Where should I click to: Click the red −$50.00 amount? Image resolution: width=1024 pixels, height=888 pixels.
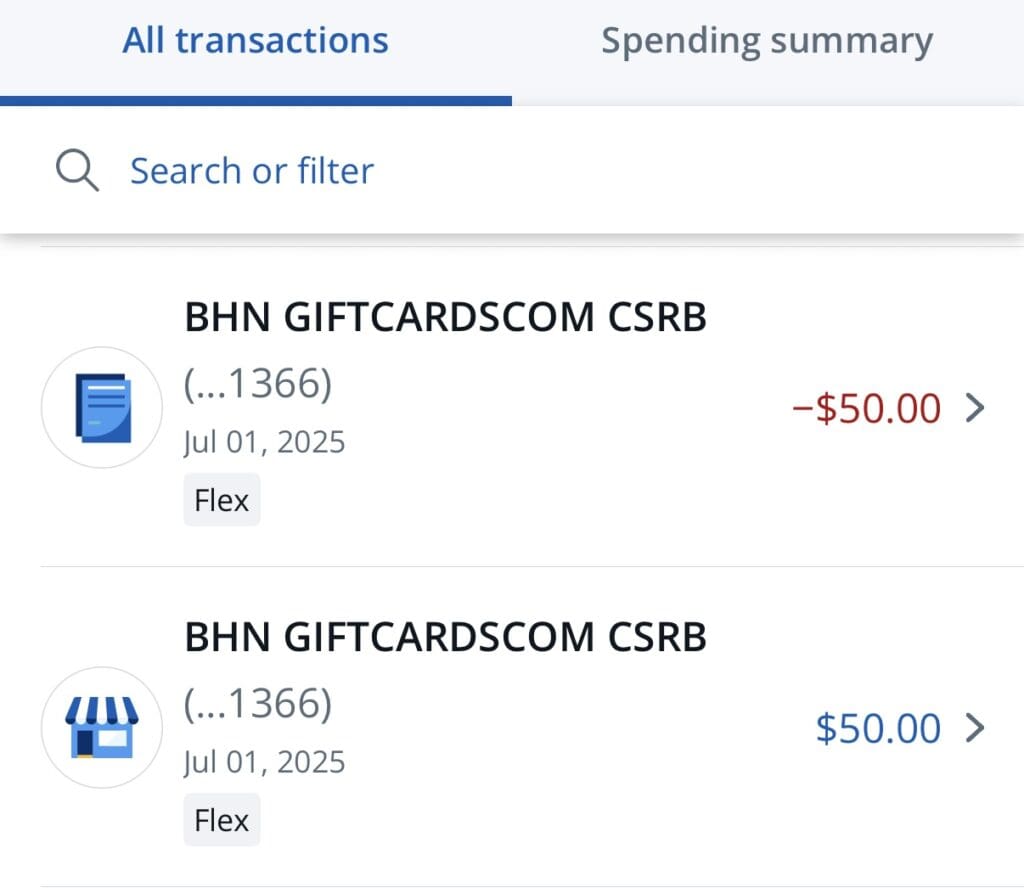pyautogui.click(x=866, y=408)
